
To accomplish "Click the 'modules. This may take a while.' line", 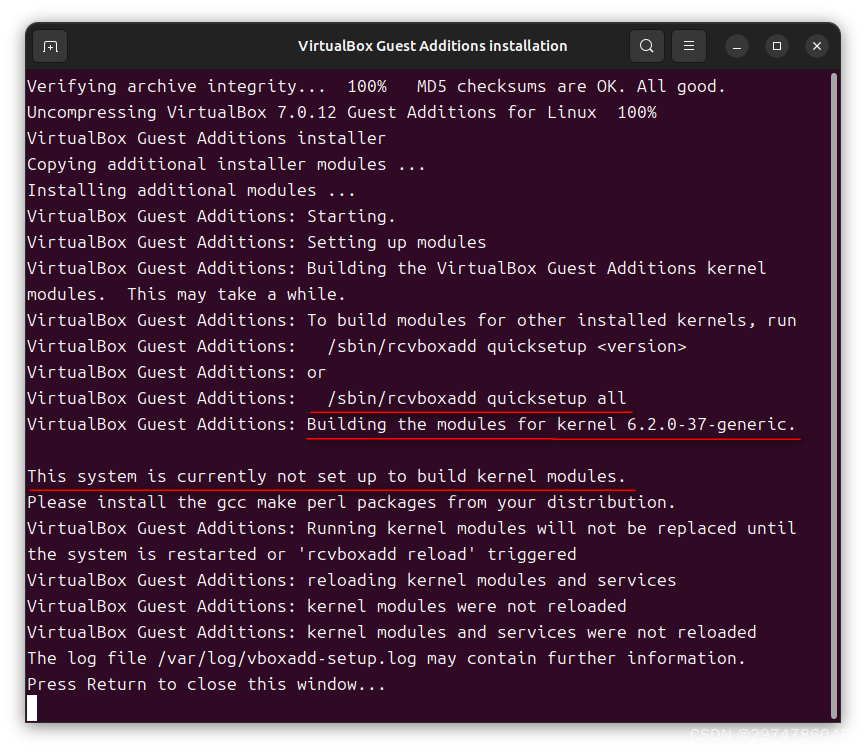I will [186, 294].
